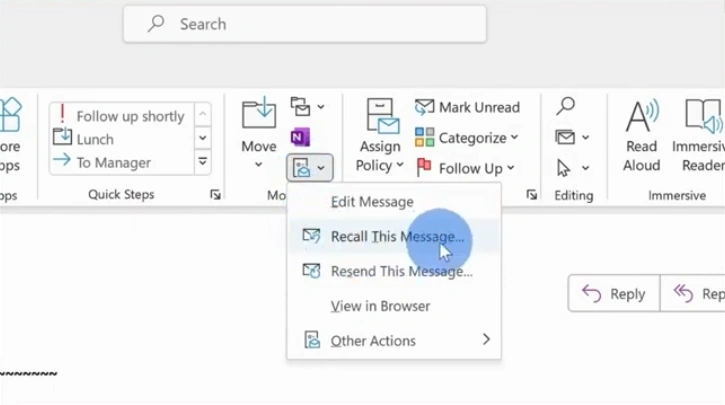
Task: Click View in Browser
Action: click(x=380, y=306)
